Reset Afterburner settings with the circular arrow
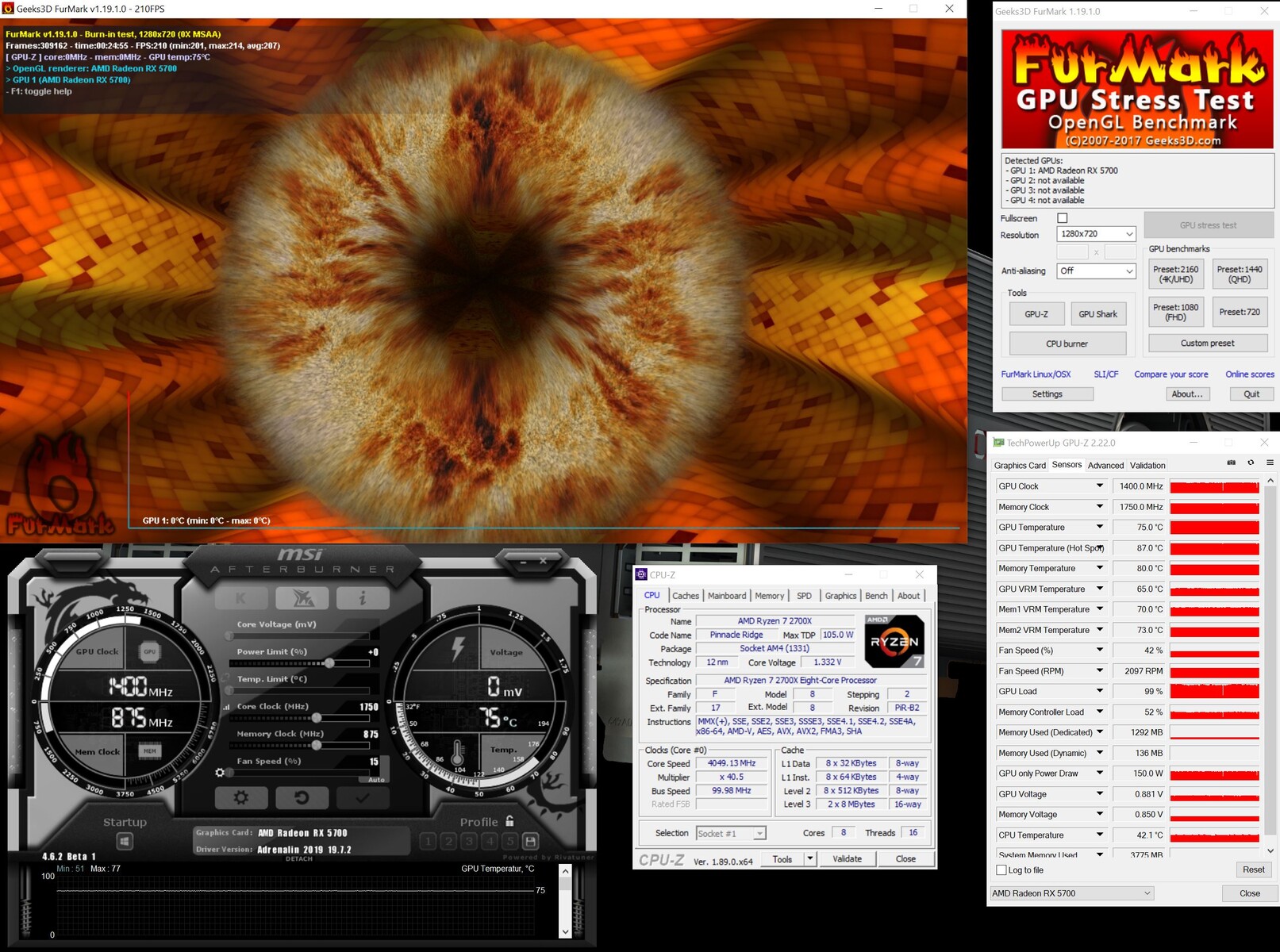Screen dimensions: 1280x952 click(x=302, y=797)
